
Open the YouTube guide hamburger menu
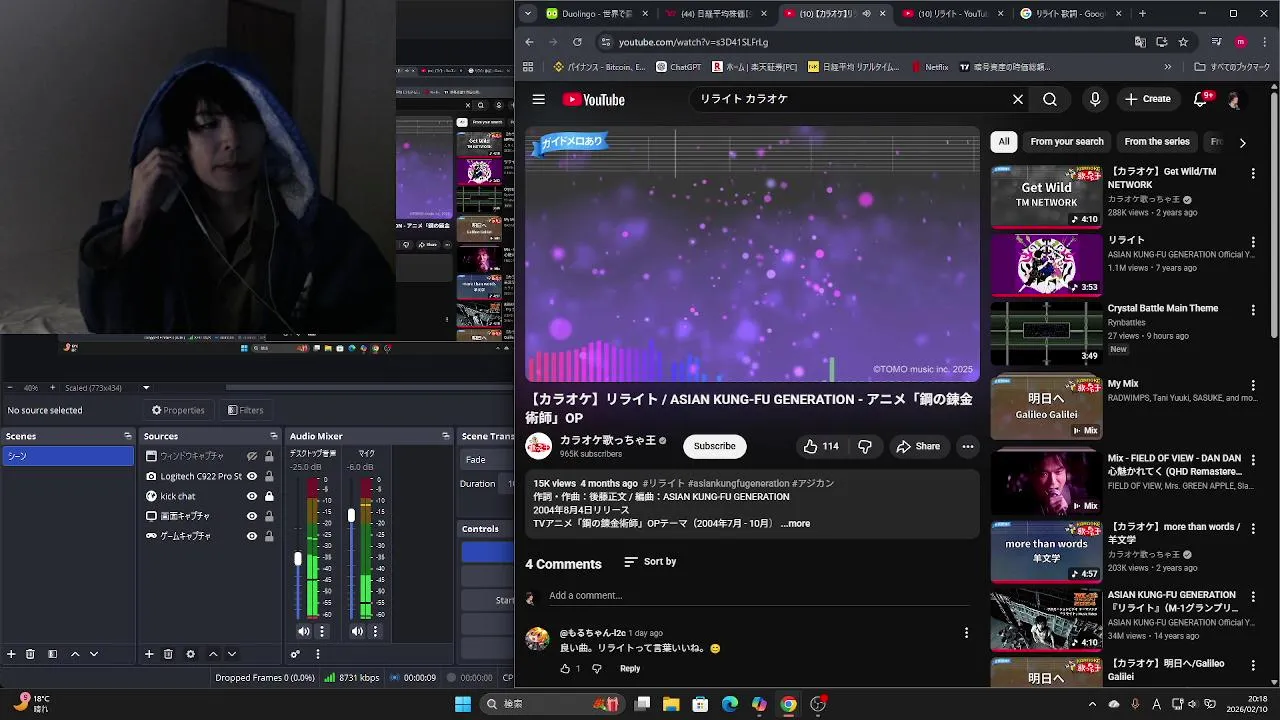tap(539, 99)
